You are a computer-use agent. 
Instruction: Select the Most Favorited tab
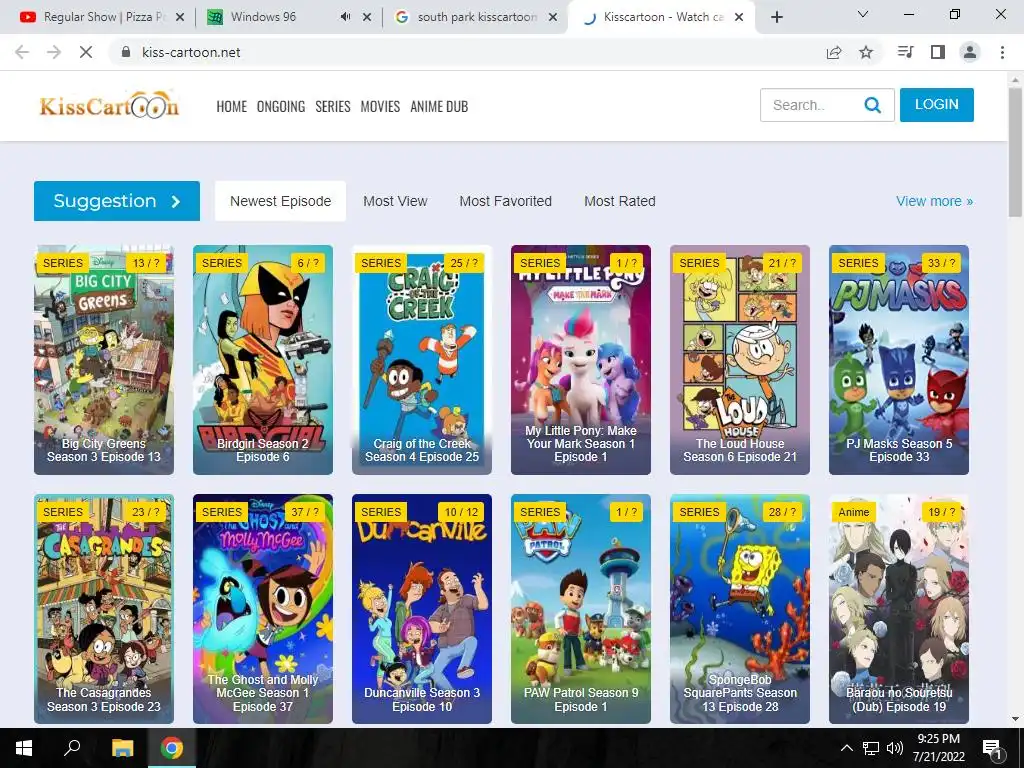pos(505,201)
